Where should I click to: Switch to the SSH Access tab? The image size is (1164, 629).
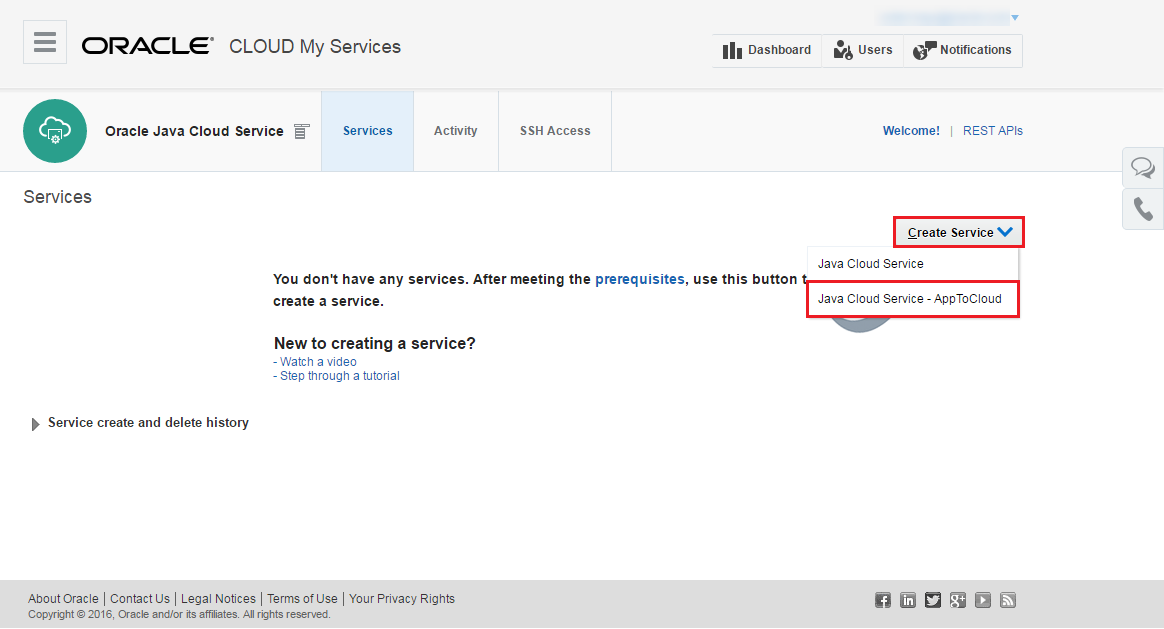pyautogui.click(x=555, y=131)
